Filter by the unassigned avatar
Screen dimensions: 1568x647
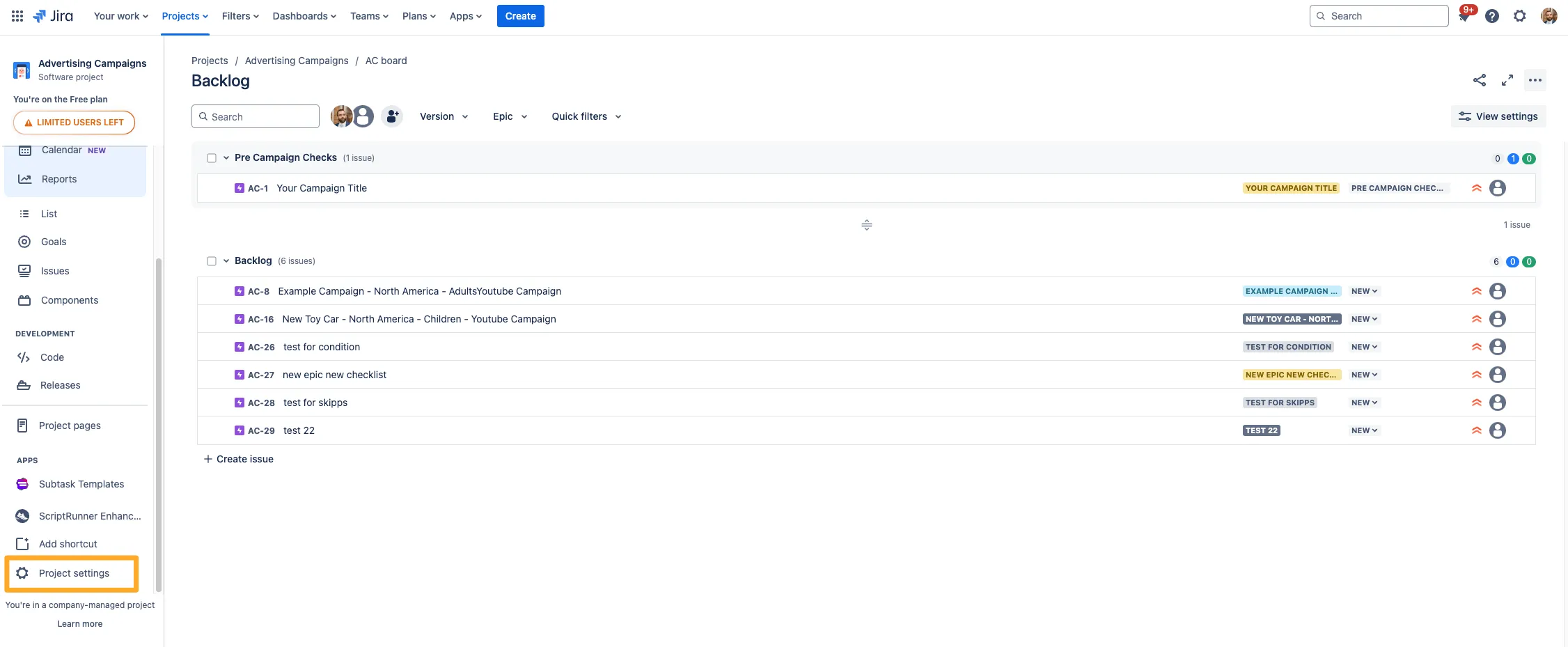click(363, 116)
